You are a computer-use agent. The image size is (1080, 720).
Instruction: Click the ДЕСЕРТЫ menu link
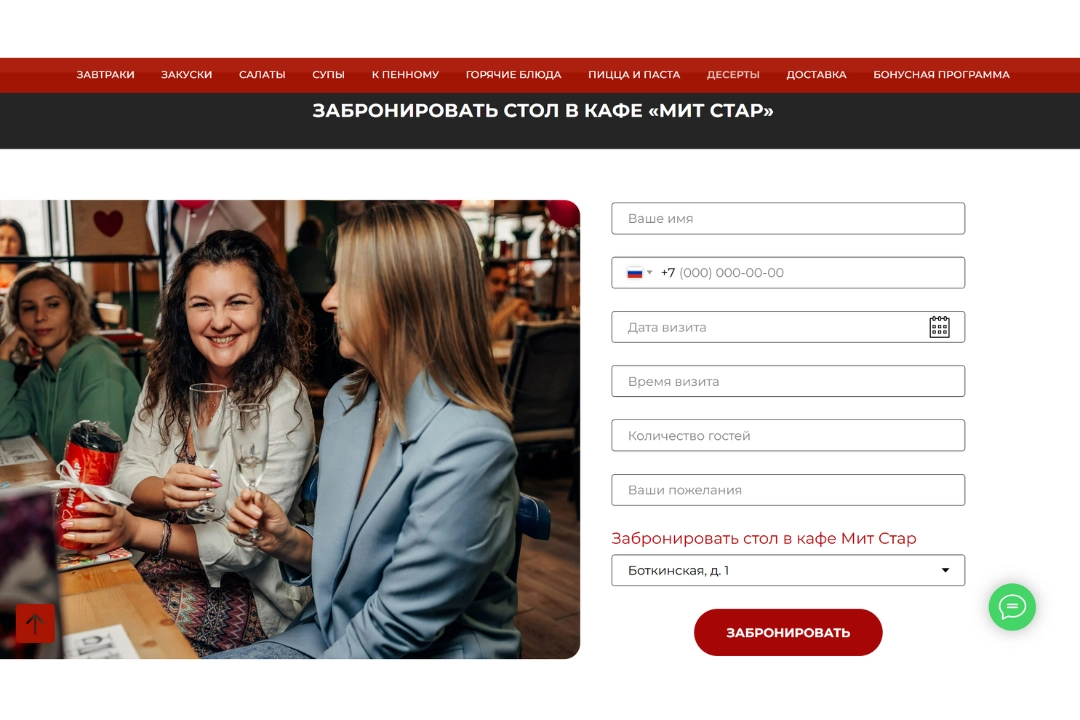[733, 74]
